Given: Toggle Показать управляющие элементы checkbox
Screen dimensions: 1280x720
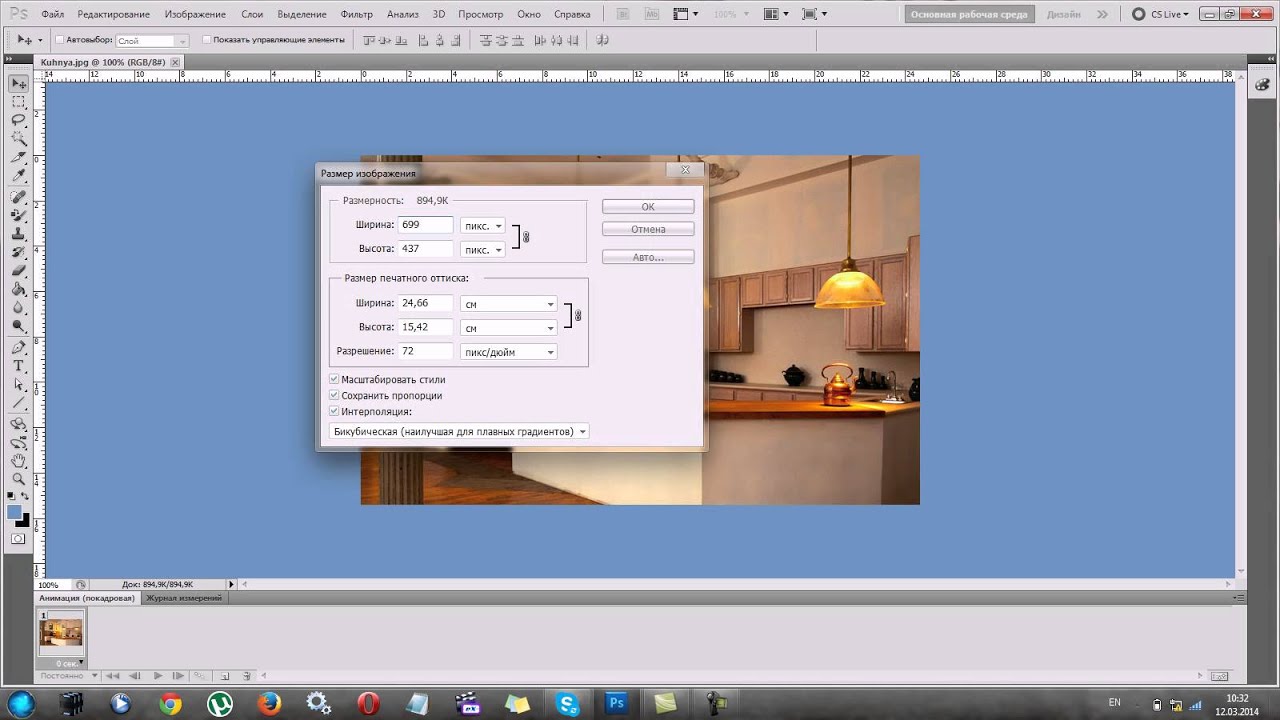Looking at the screenshot, I should pos(206,40).
